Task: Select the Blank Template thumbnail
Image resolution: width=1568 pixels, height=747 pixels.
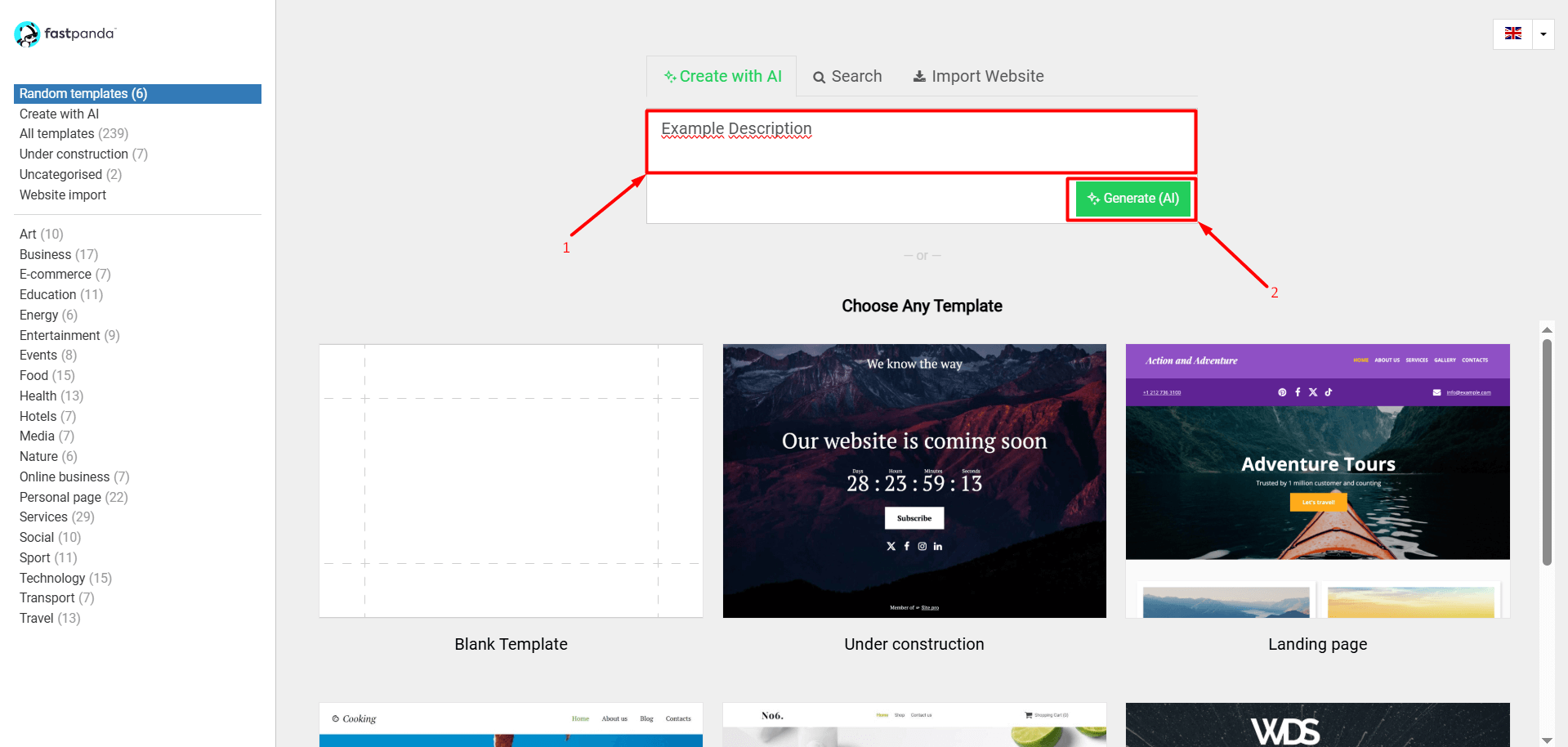Action: pos(511,481)
